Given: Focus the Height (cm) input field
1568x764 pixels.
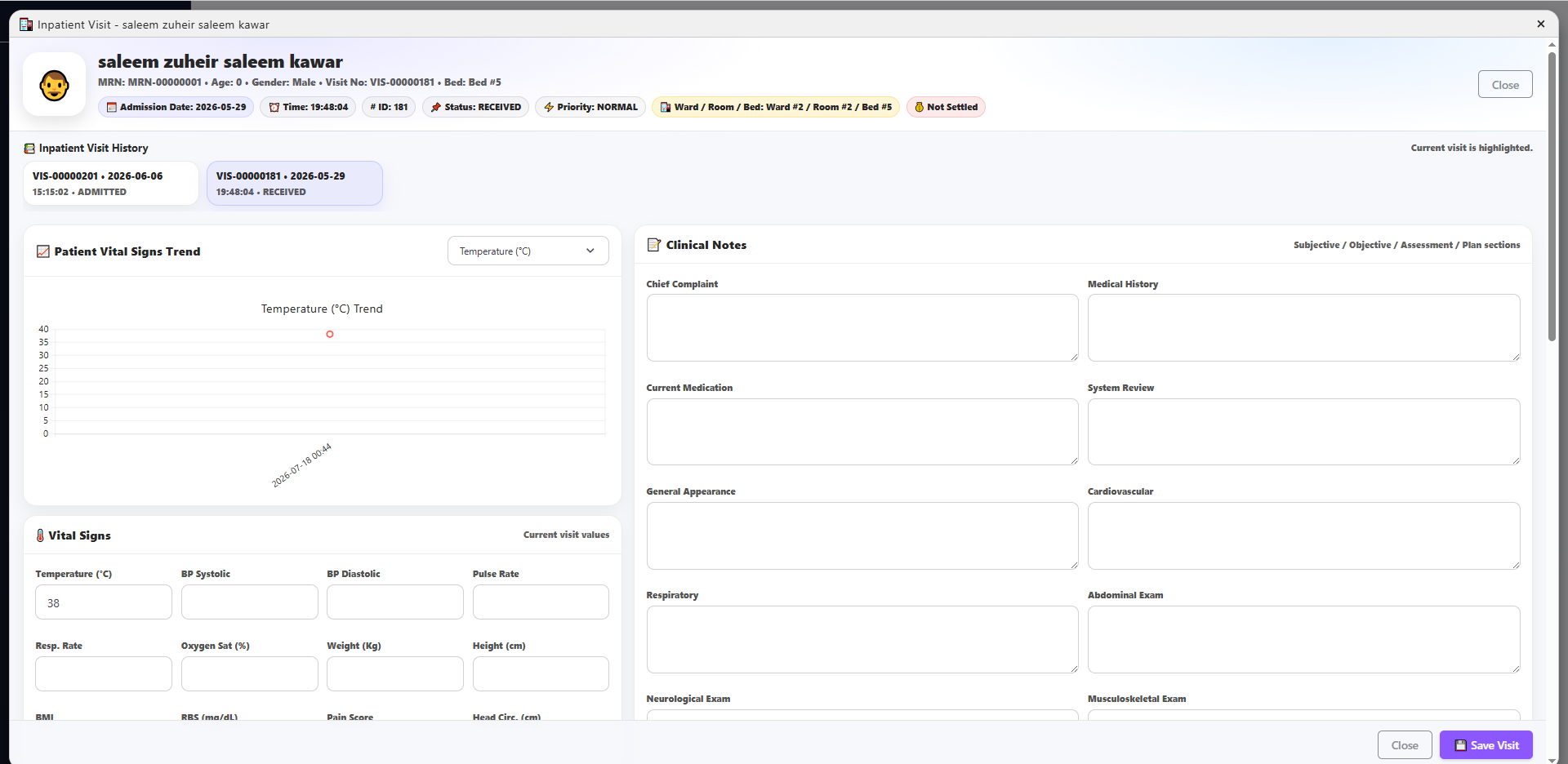Looking at the screenshot, I should [x=541, y=674].
